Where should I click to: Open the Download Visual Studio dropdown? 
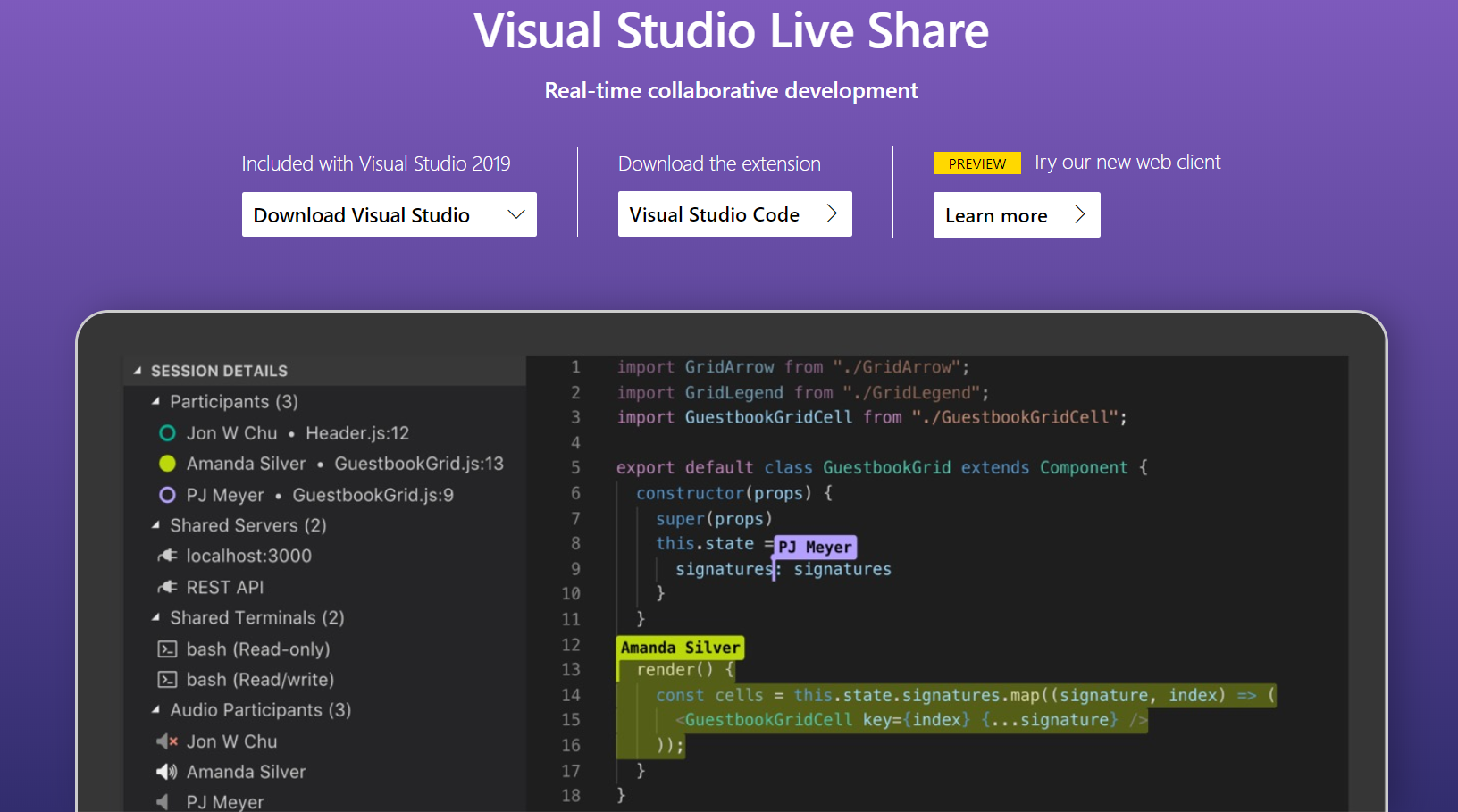pos(390,214)
